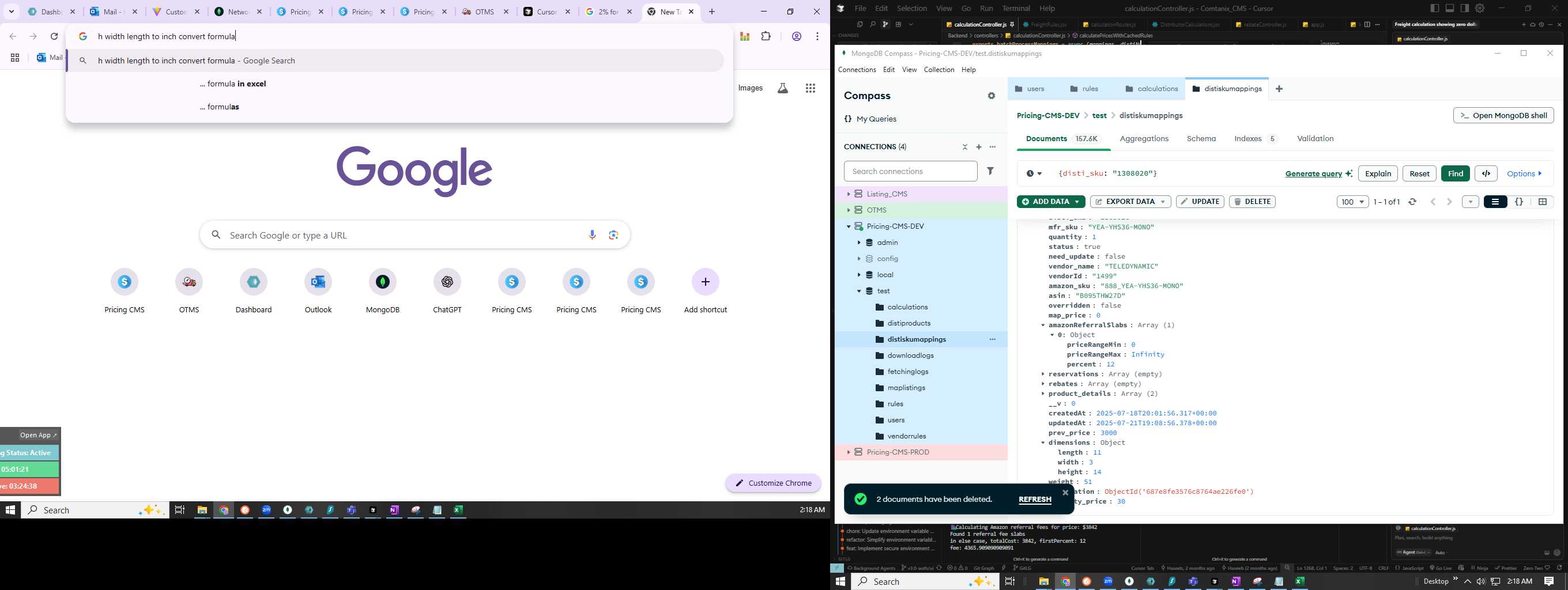Add a new connection with the plus icon

pyautogui.click(x=979, y=147)
